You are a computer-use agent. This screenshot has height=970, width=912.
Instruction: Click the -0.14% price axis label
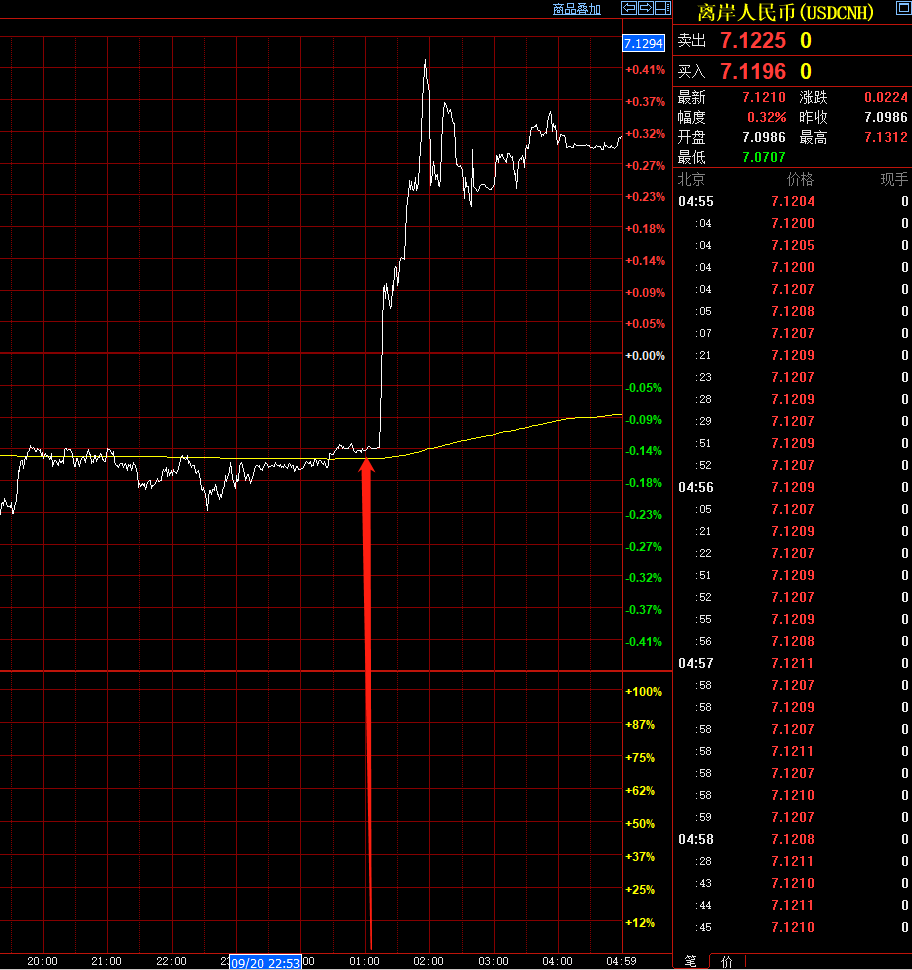[643, 451]
